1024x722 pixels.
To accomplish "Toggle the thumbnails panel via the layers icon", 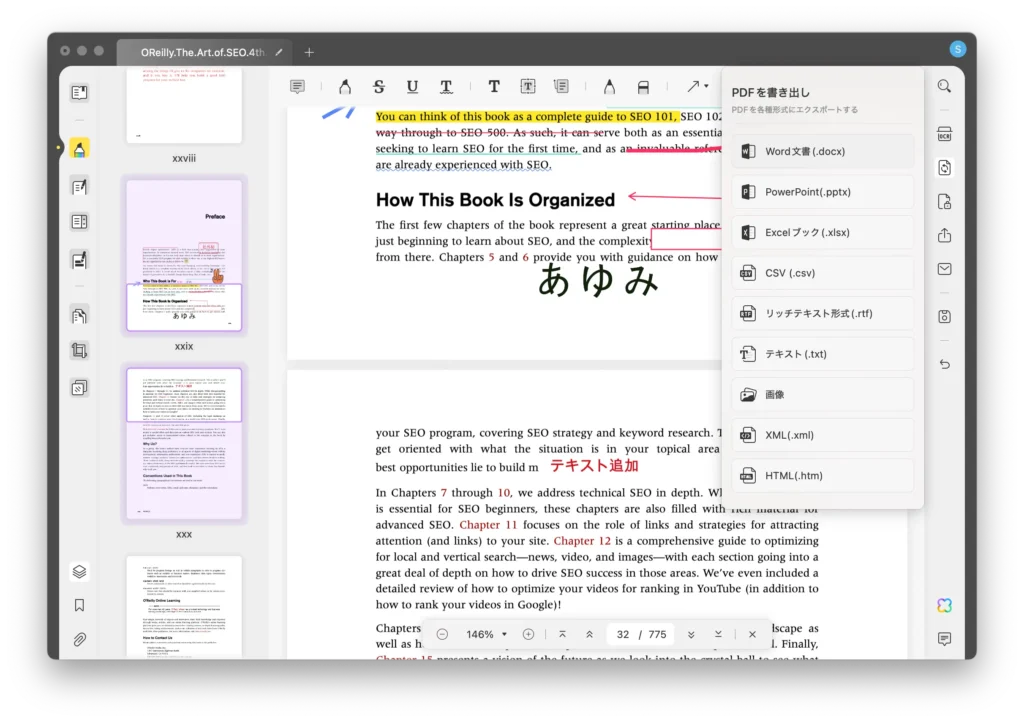I will click(x=79, y=571).
